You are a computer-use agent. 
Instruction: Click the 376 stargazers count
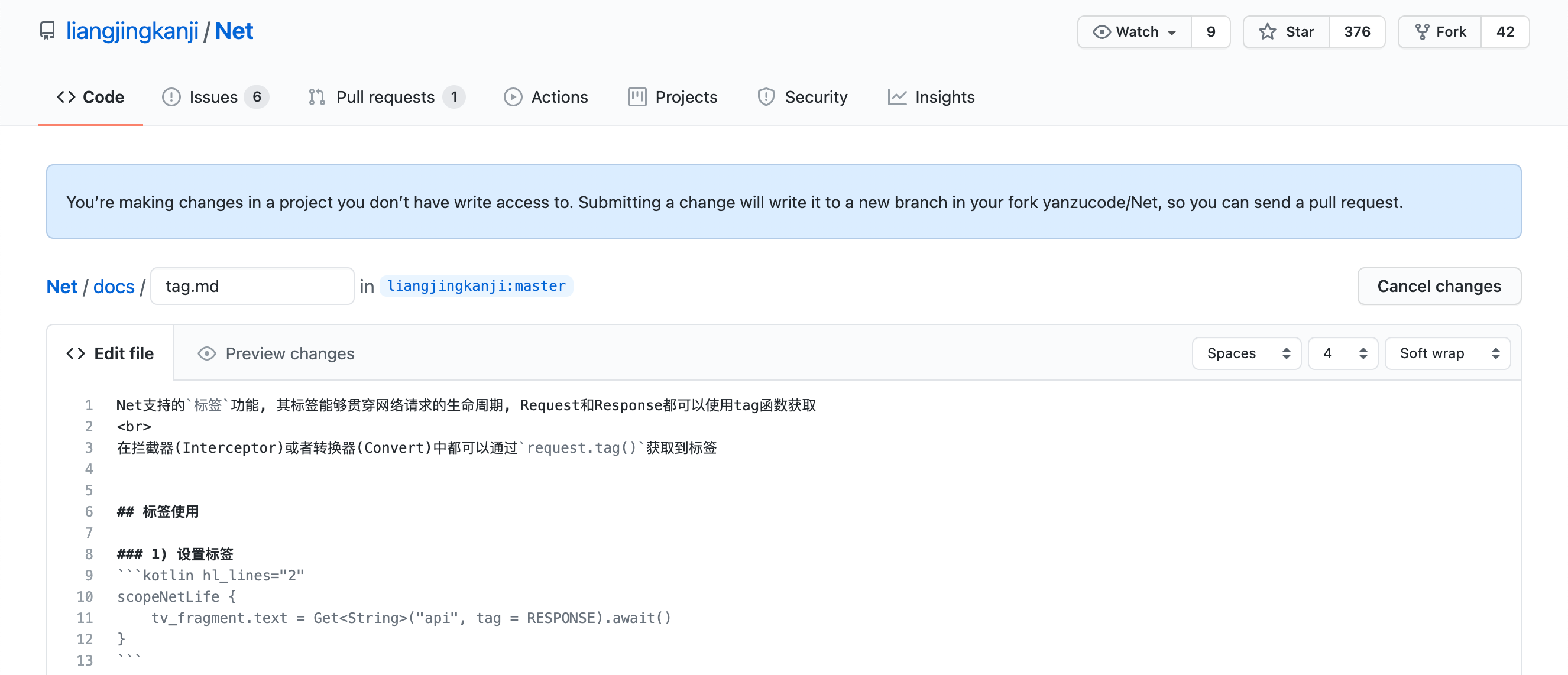pos(1357,32)
